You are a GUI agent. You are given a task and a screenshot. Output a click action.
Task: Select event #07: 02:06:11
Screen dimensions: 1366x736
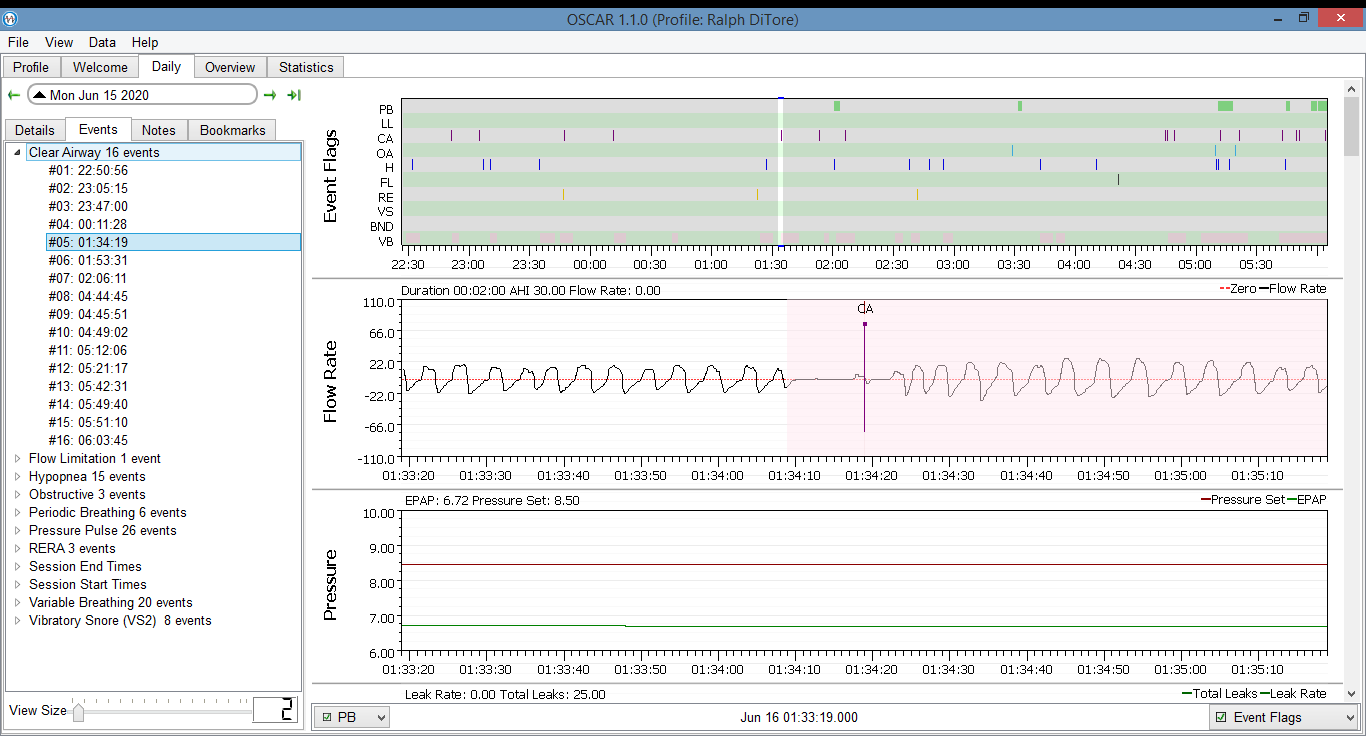[88, 279]
